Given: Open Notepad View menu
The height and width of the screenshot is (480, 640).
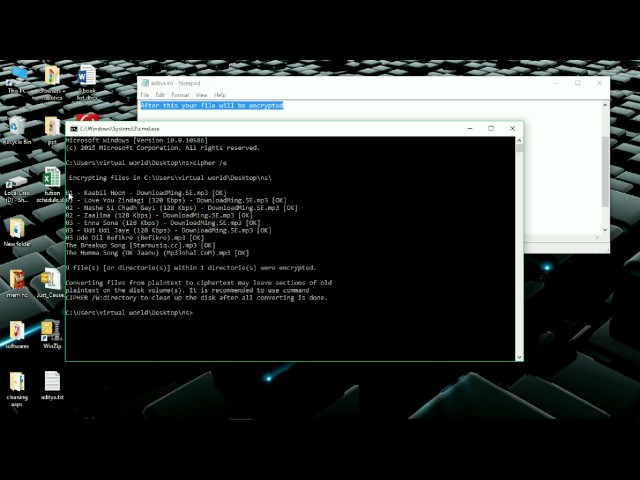Looking at the screenshot, I should point(202,95).
